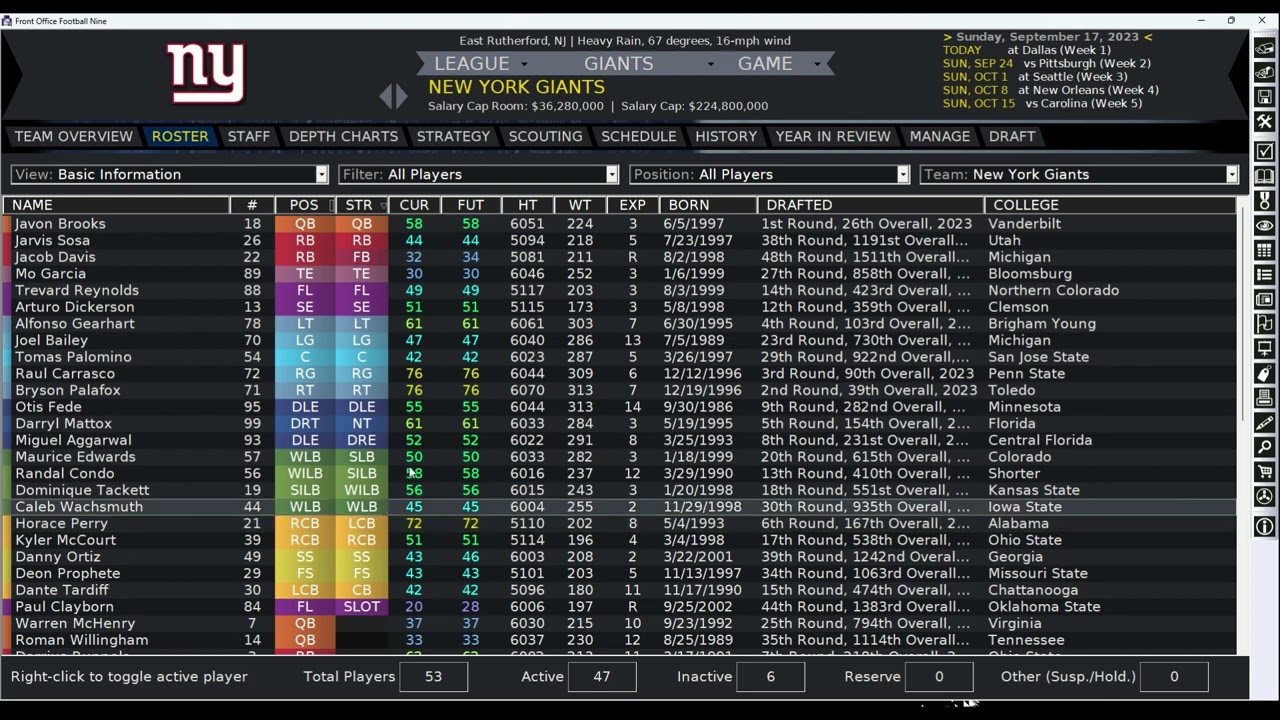Image resolution: width=1280 pixels, height=720 pixels.
Task: Open the Team New York Giants dropdown
Action: click(1080, 174)
